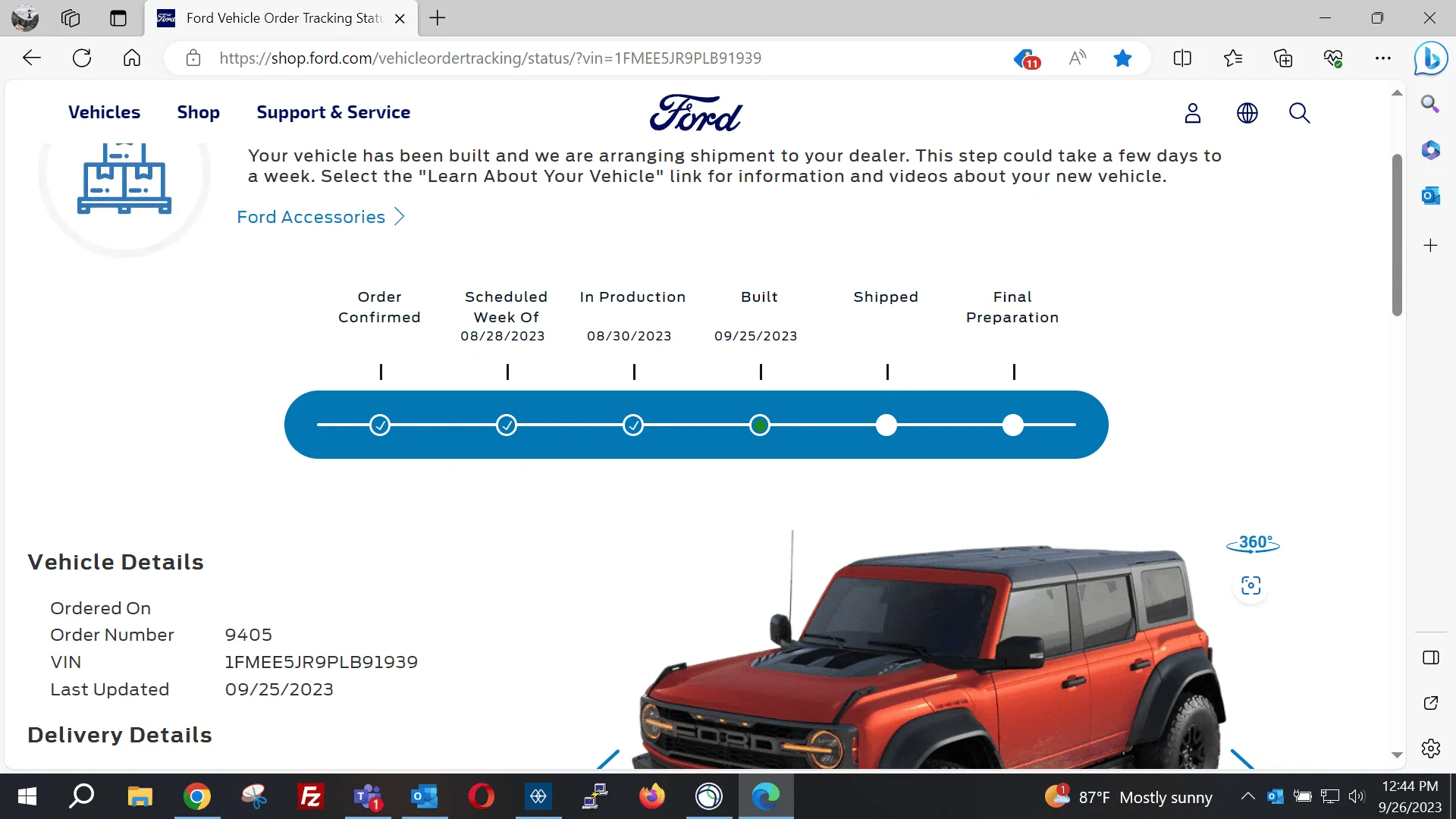Open the Workspaces icon in title bar
The image size is (1456, 819).
[71, 18]
